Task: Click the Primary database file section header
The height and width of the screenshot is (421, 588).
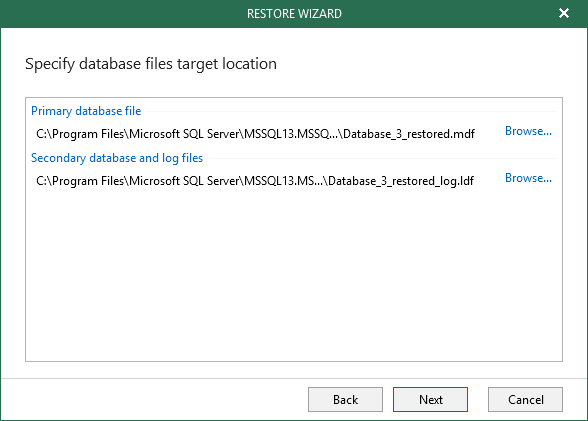Action: click(x=86, y=111)
